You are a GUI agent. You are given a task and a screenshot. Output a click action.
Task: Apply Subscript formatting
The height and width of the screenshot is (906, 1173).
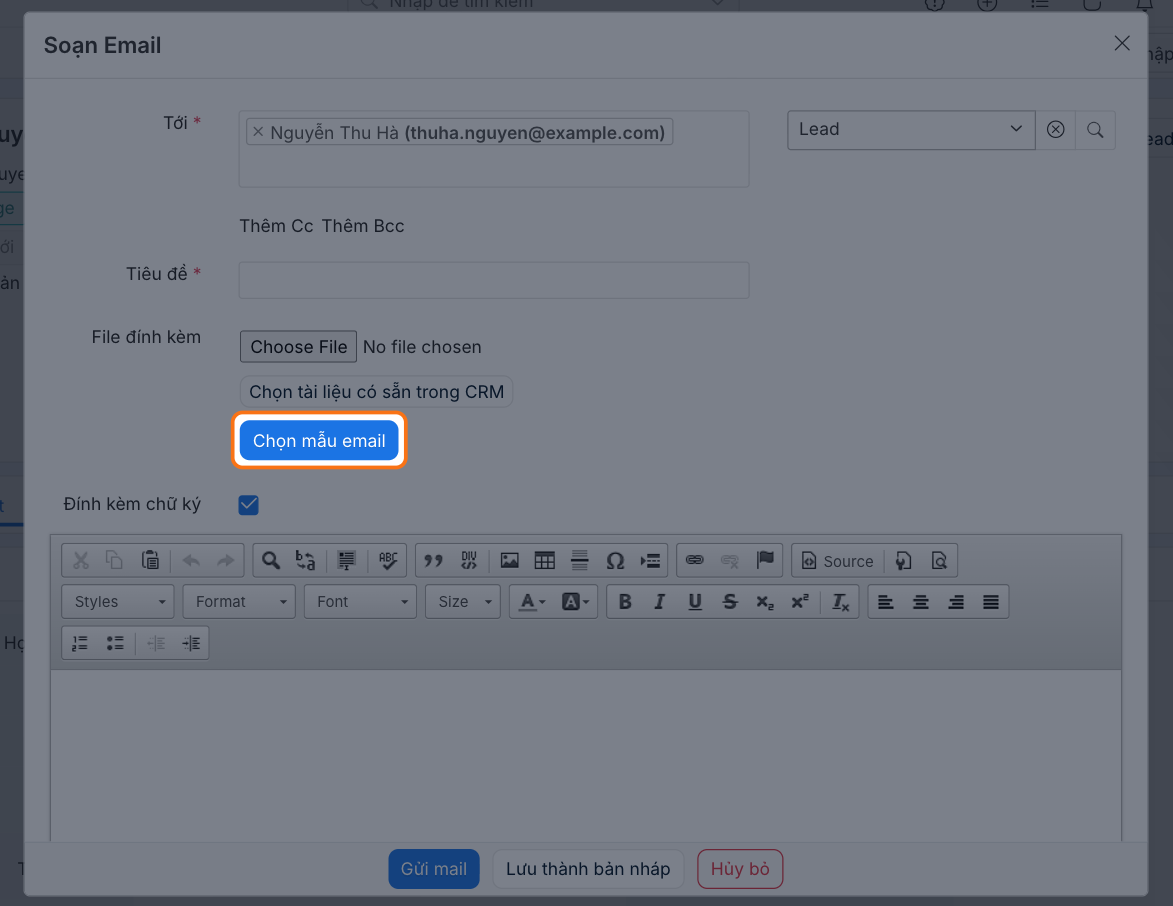pyautogui.click(x=765, y=602)
